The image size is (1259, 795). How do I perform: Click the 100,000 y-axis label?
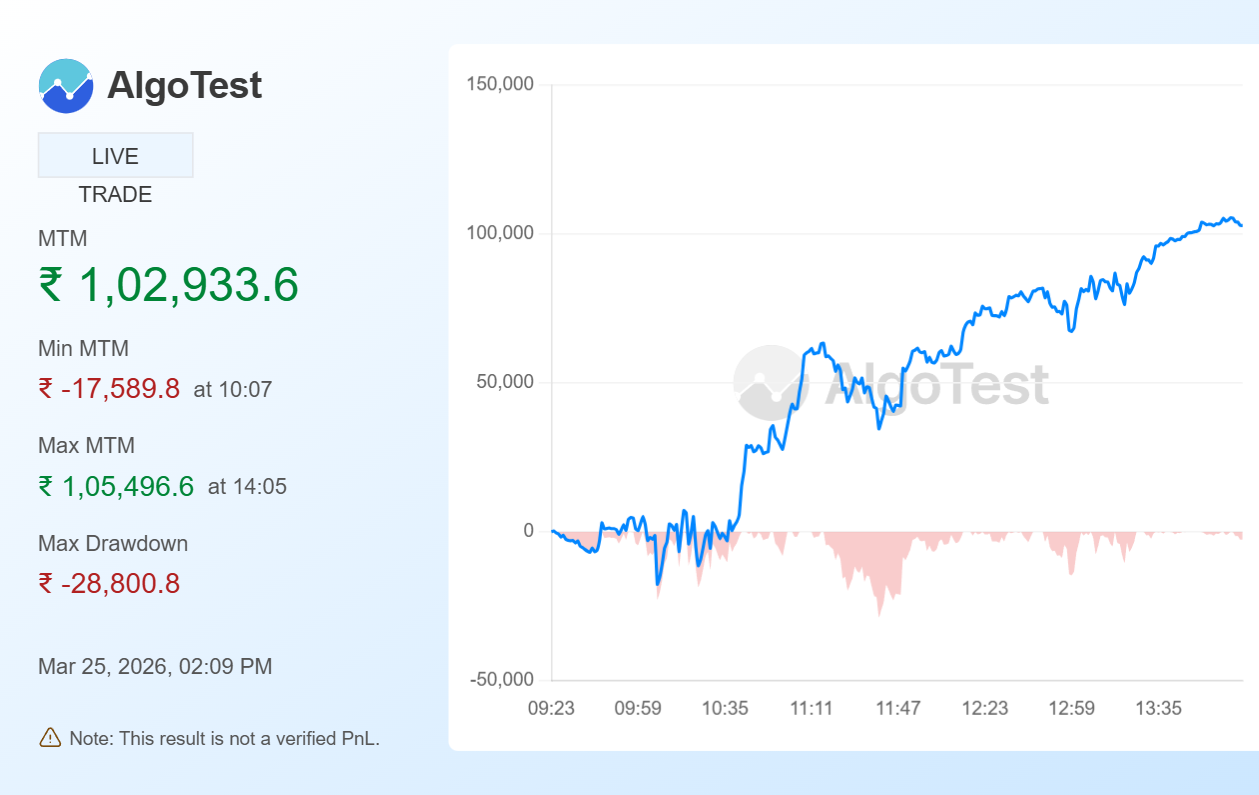pos(500,234)
